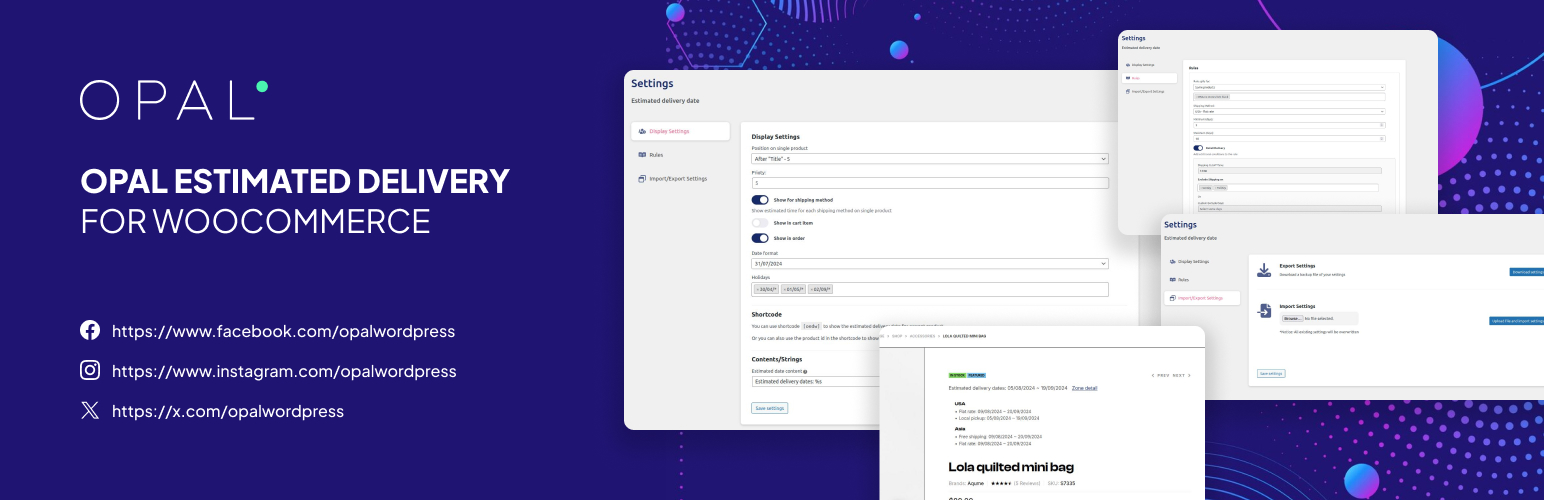Click the ACCESSORIES breadcrumb link
Image resolution: width=1544 pixels, height=500 pixels.
(923, 336)
